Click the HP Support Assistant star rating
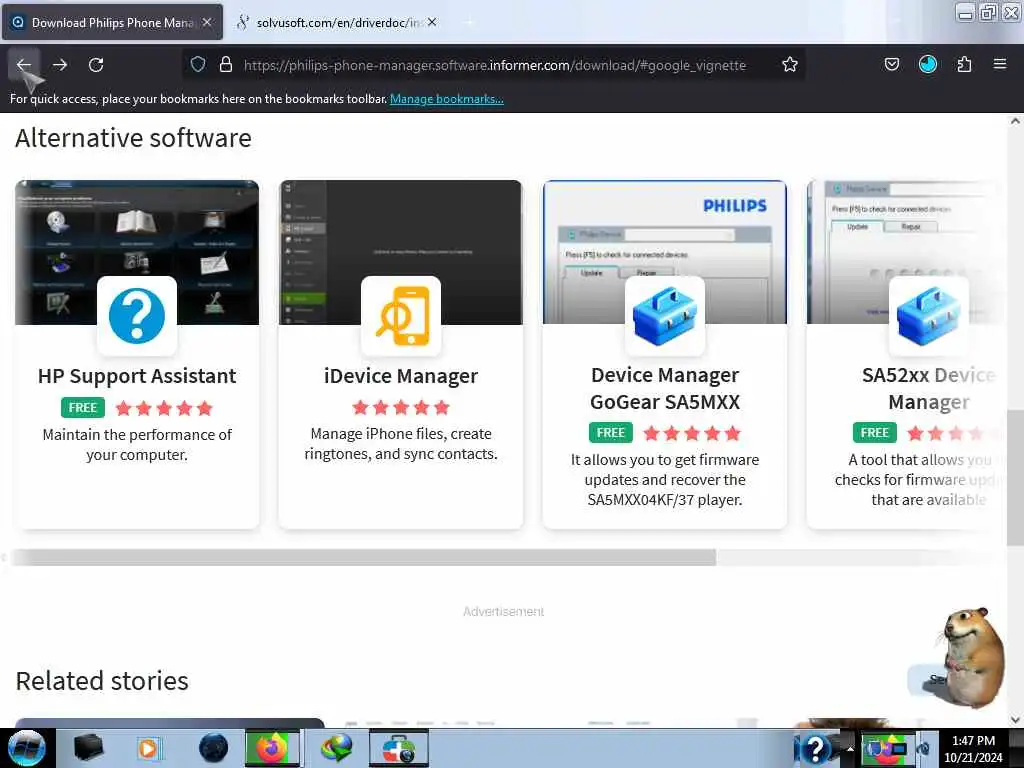This screenshot has height=768, width=1024. (164, 408)
